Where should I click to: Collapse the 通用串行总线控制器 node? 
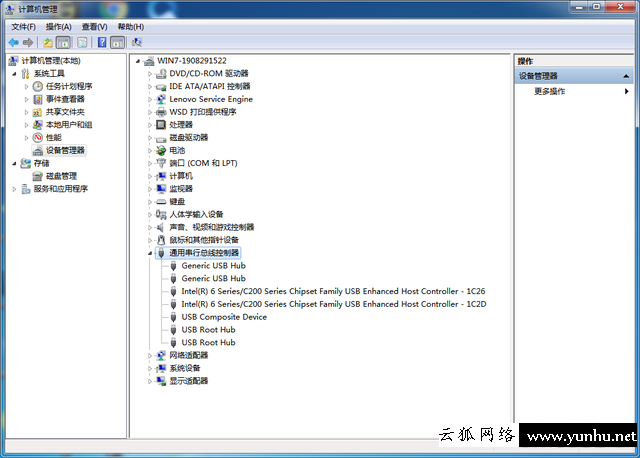(150, 253)
